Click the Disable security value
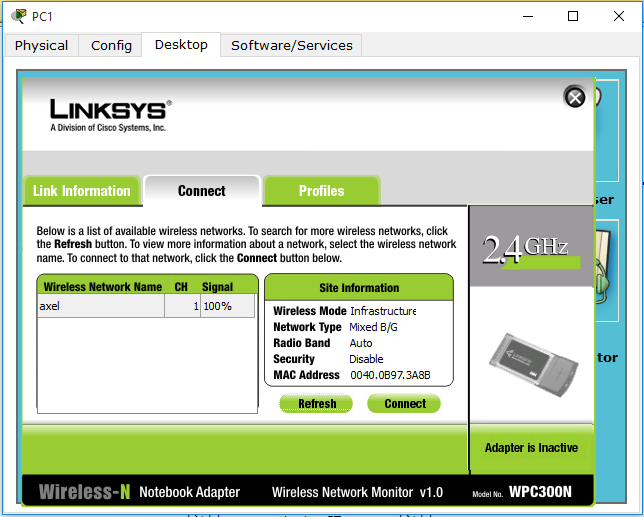This screenshot has height=517, width=644. (x=366, y=359)
